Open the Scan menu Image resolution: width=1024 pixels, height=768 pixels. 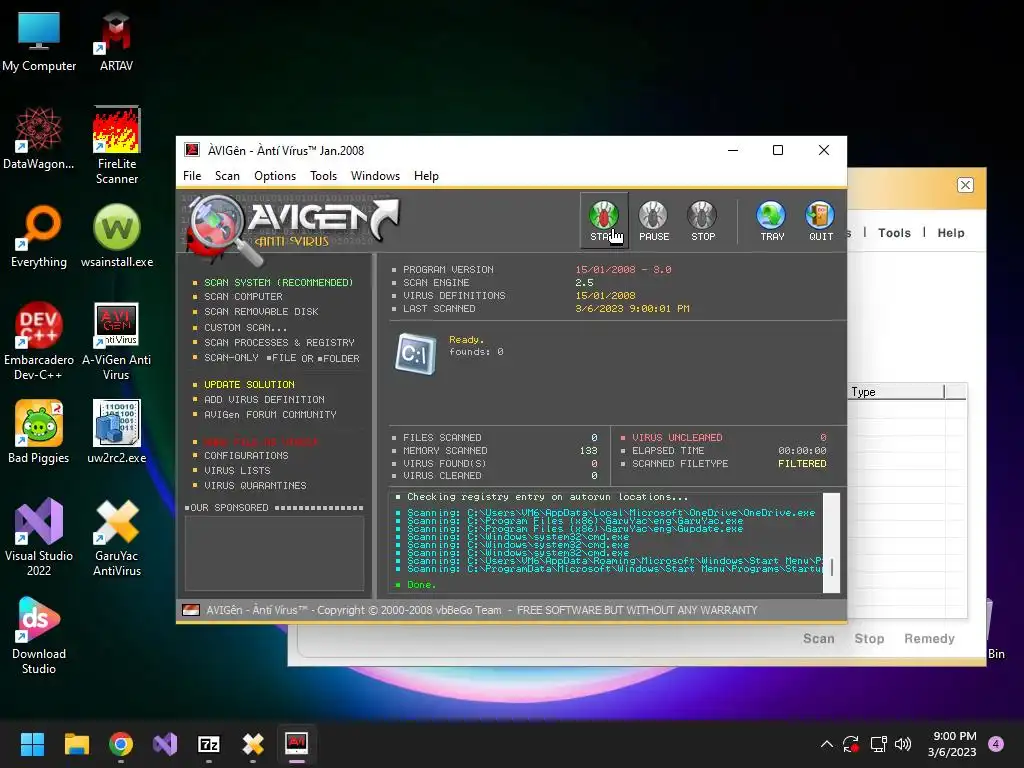pyautogui.click(x=227, y=176)
